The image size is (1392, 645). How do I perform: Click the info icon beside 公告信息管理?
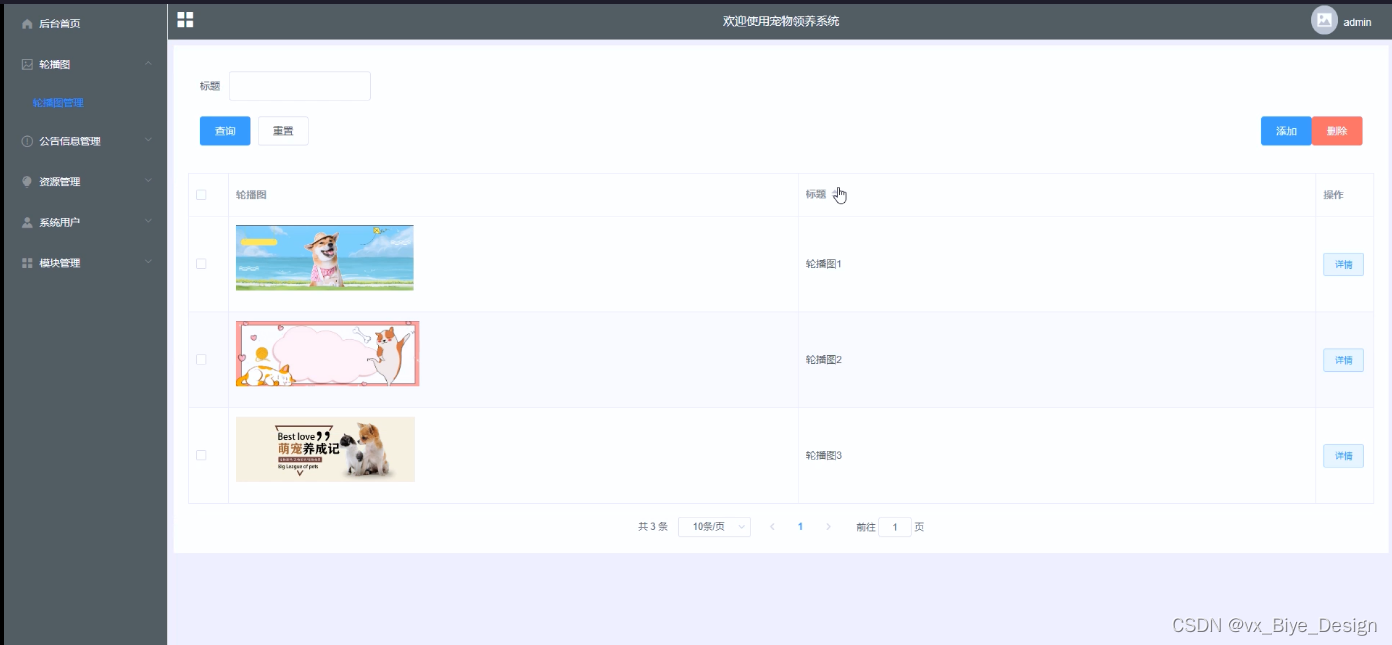coord(27,141)
